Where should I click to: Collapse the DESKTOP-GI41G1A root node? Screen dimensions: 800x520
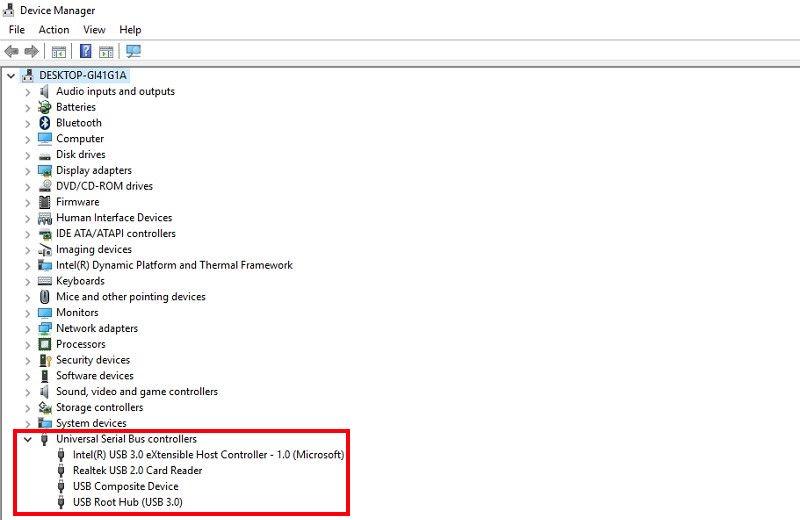tap(11, 76)
